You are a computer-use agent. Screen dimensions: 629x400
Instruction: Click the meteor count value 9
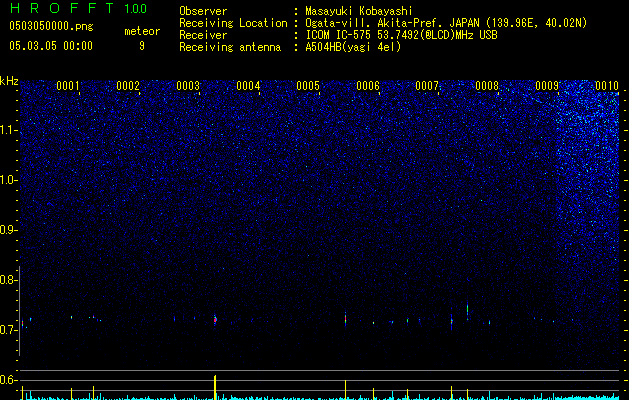tap(142, 46)
